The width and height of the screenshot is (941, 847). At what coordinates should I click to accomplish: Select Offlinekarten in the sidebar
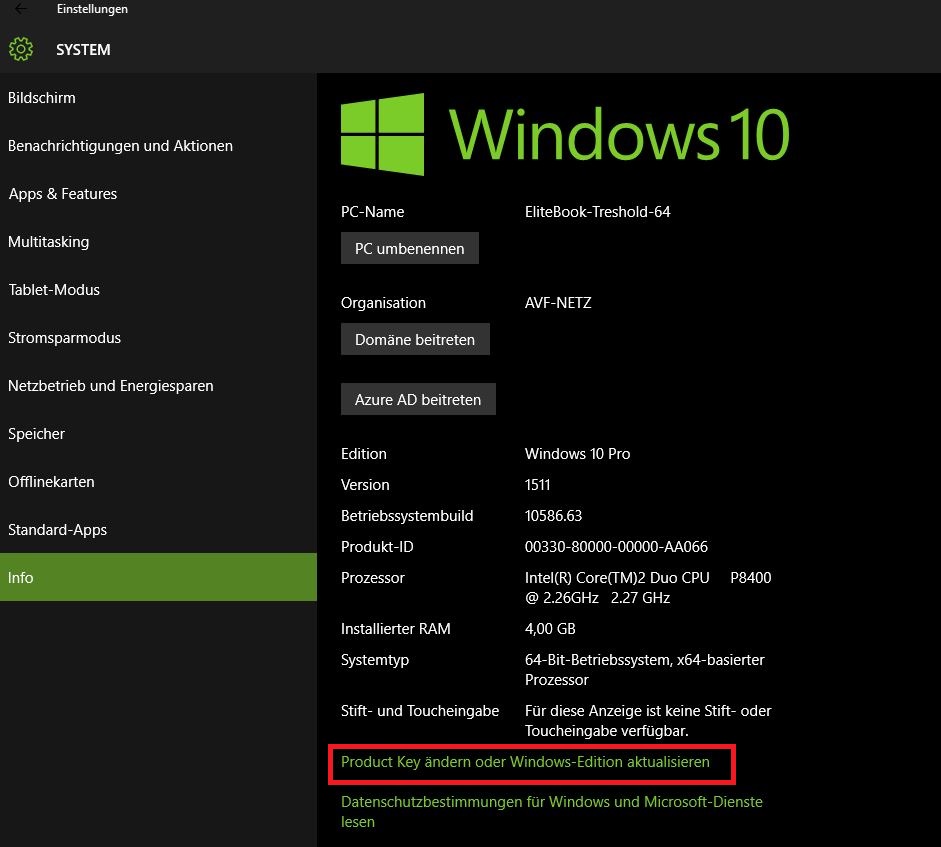(158, 482)
